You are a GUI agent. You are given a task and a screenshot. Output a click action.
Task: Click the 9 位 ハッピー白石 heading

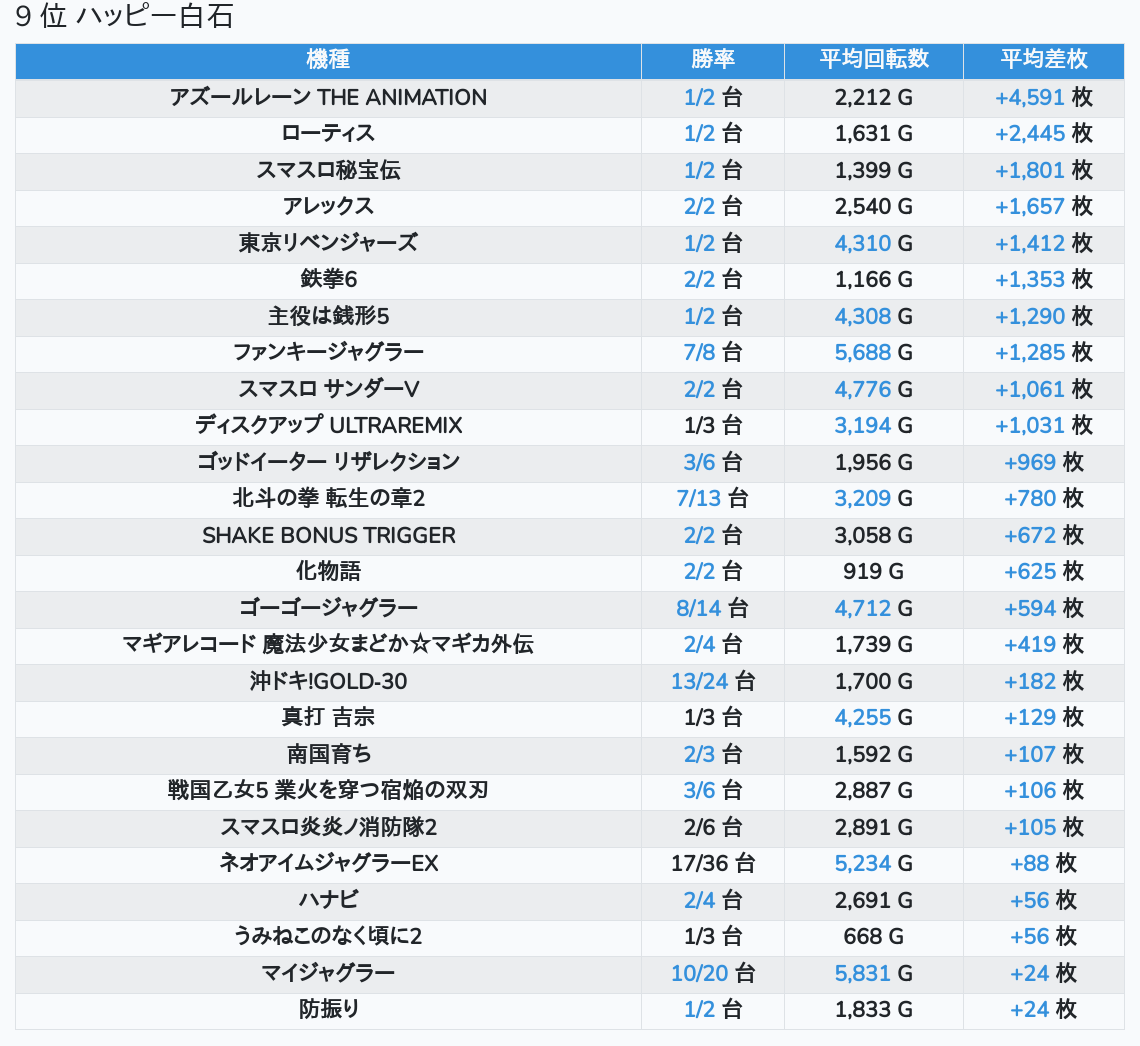124,16
